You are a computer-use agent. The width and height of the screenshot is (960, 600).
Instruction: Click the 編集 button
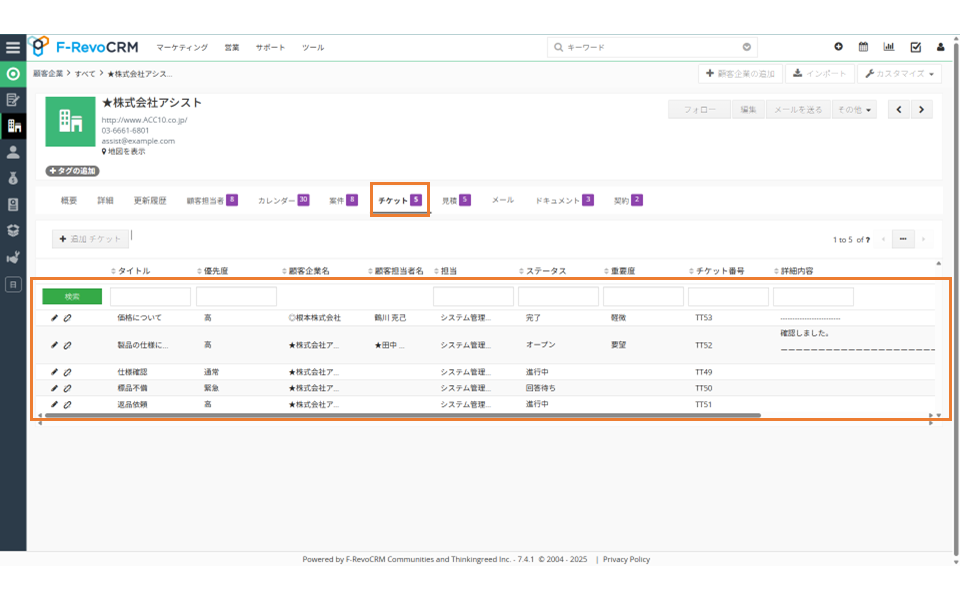click(748, 110)
